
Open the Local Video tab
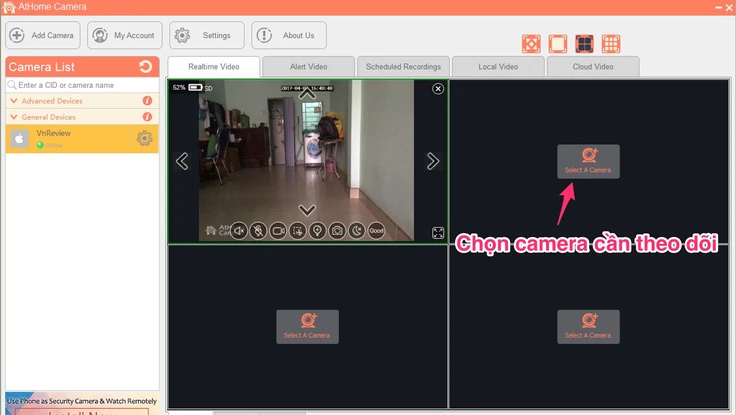498,67
